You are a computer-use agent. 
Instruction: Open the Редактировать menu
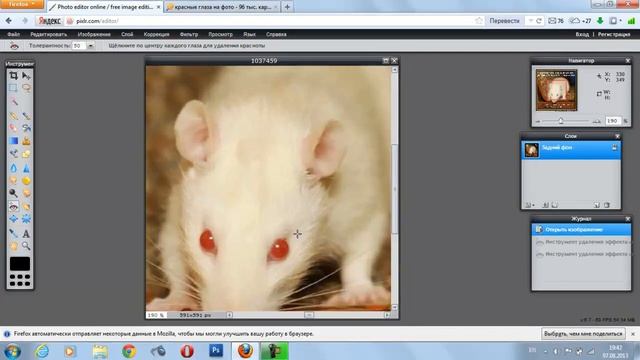point(49,34)
